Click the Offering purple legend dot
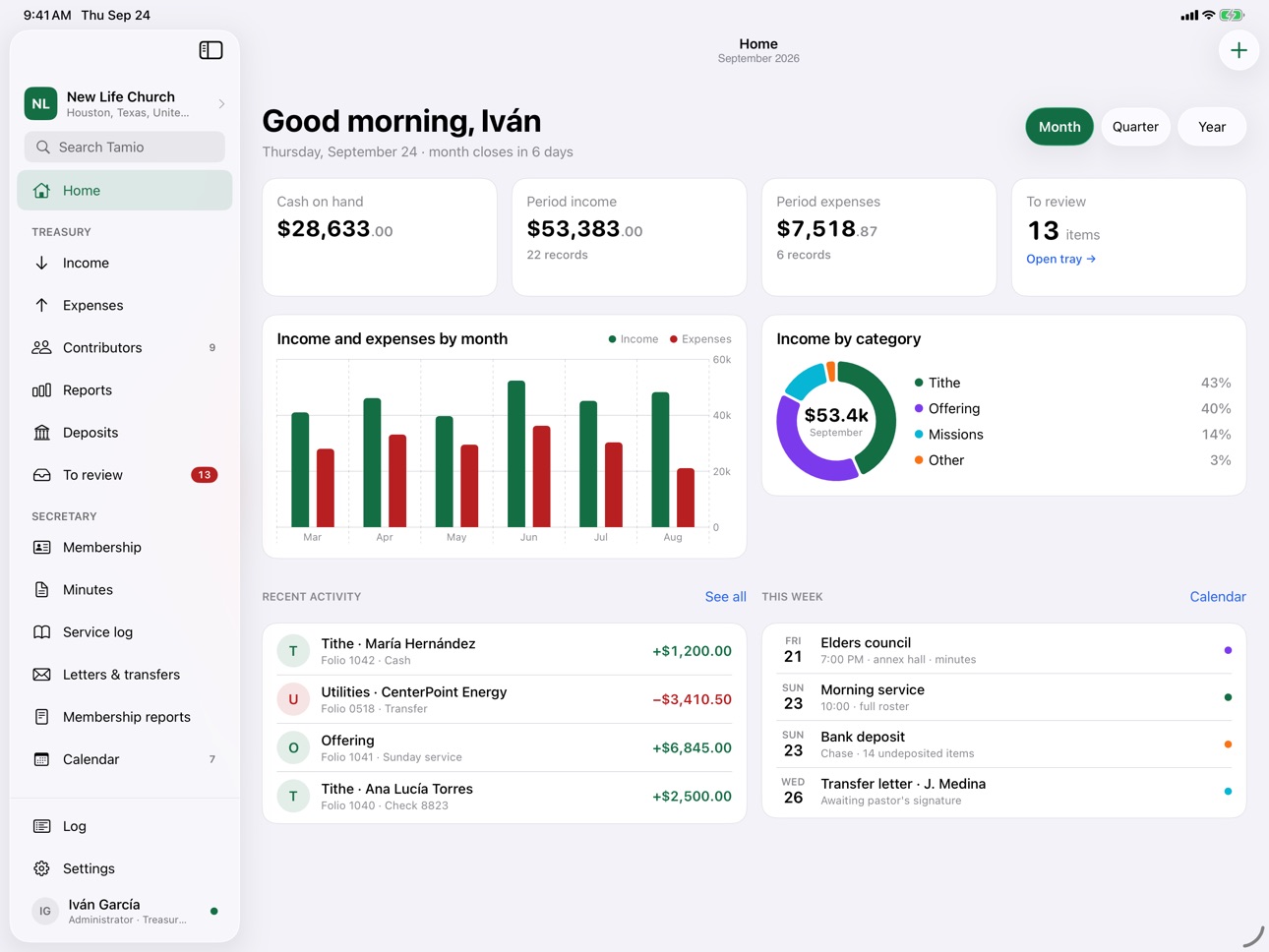Viewport: 1269px width, 952px height. (919, 408)
